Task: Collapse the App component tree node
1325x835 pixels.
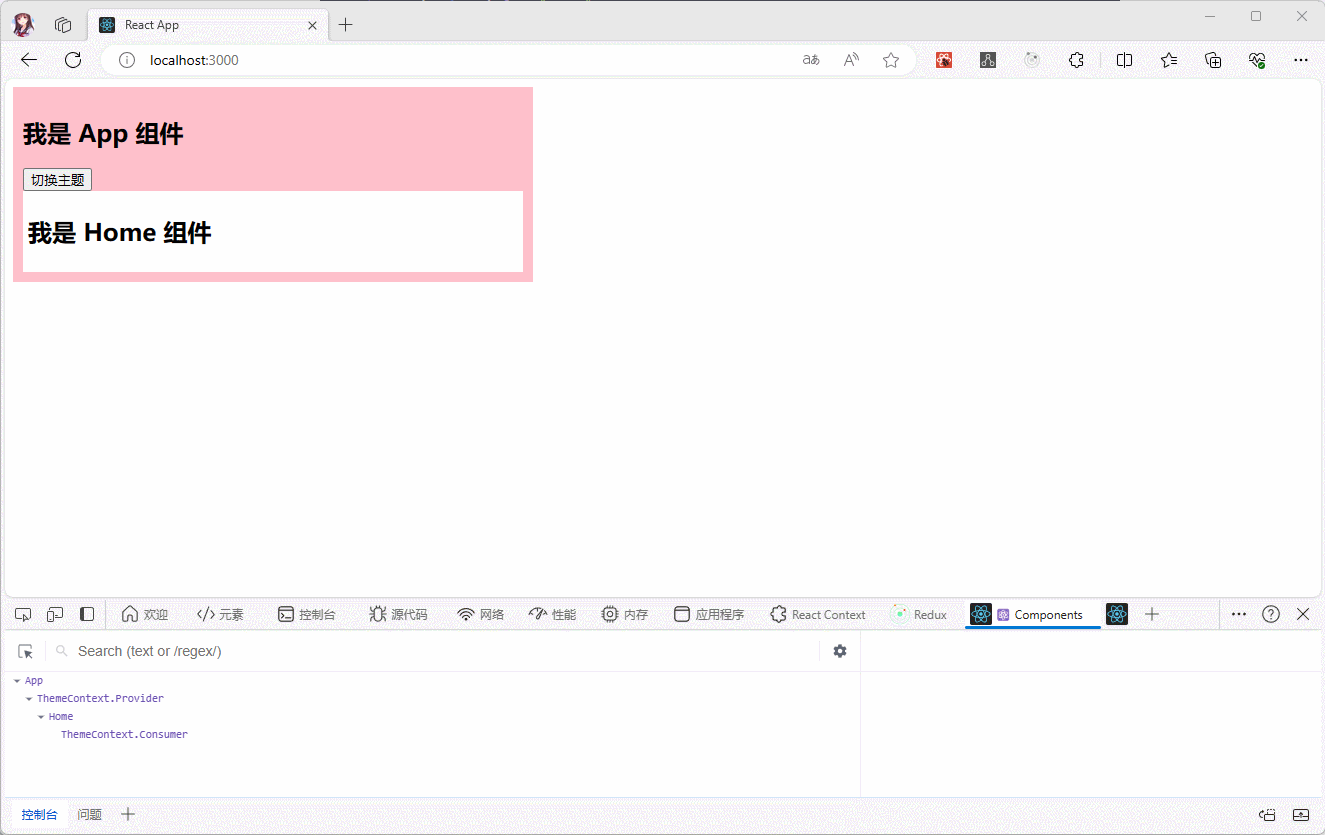Action: 17,681
